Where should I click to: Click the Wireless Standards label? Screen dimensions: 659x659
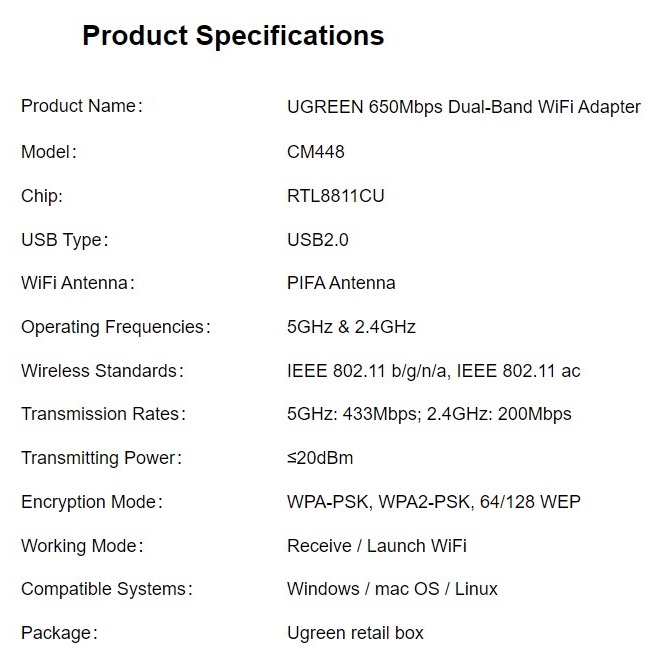pos(102,371)
